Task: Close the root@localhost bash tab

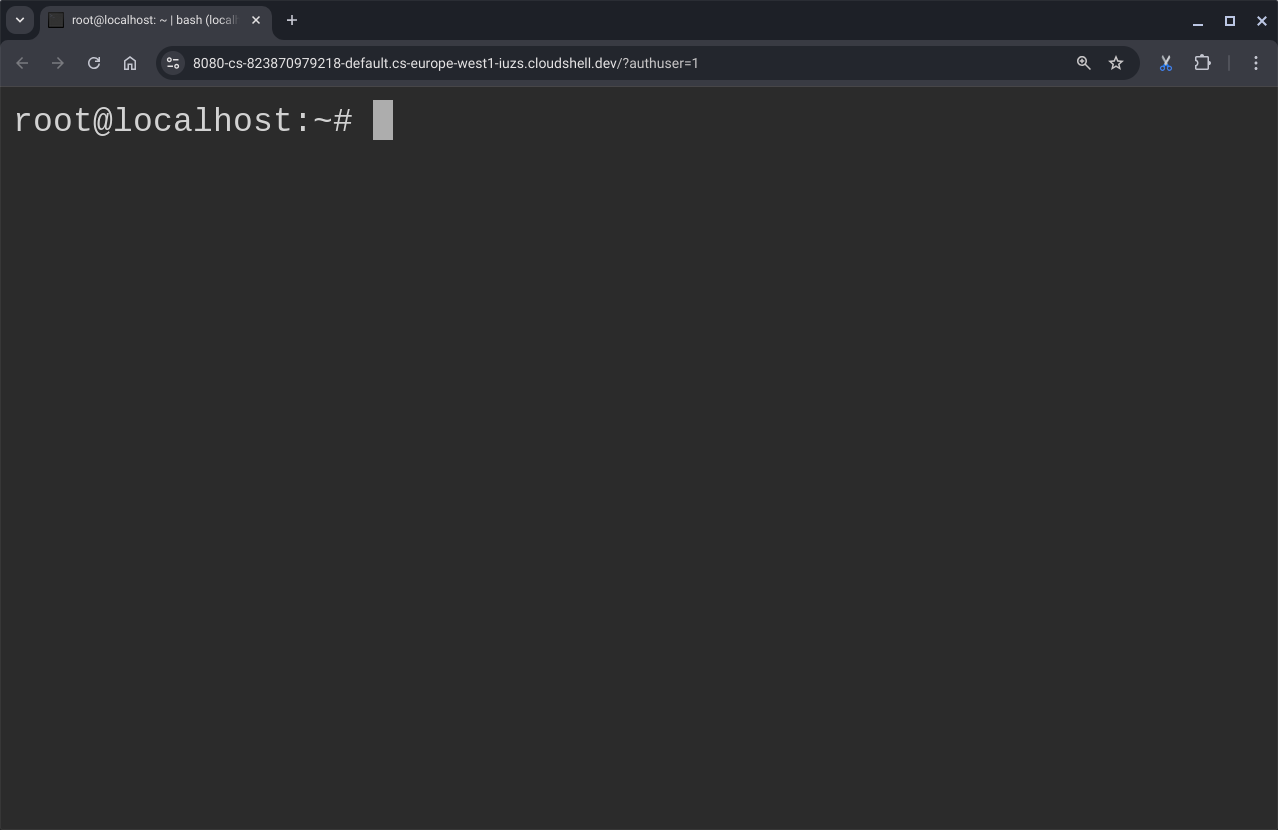Action: (255, 20)
